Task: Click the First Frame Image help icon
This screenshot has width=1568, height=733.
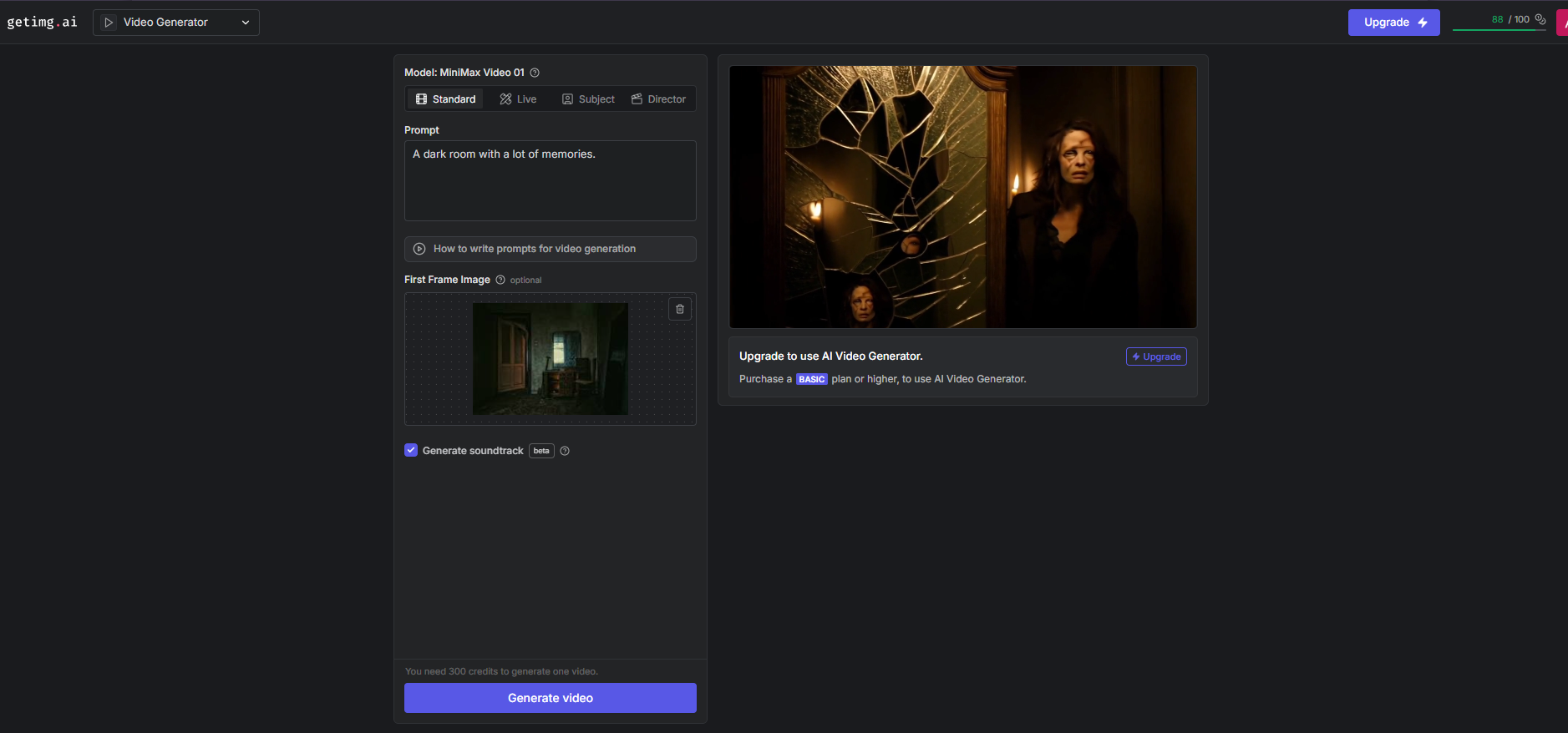Action: 500,280
